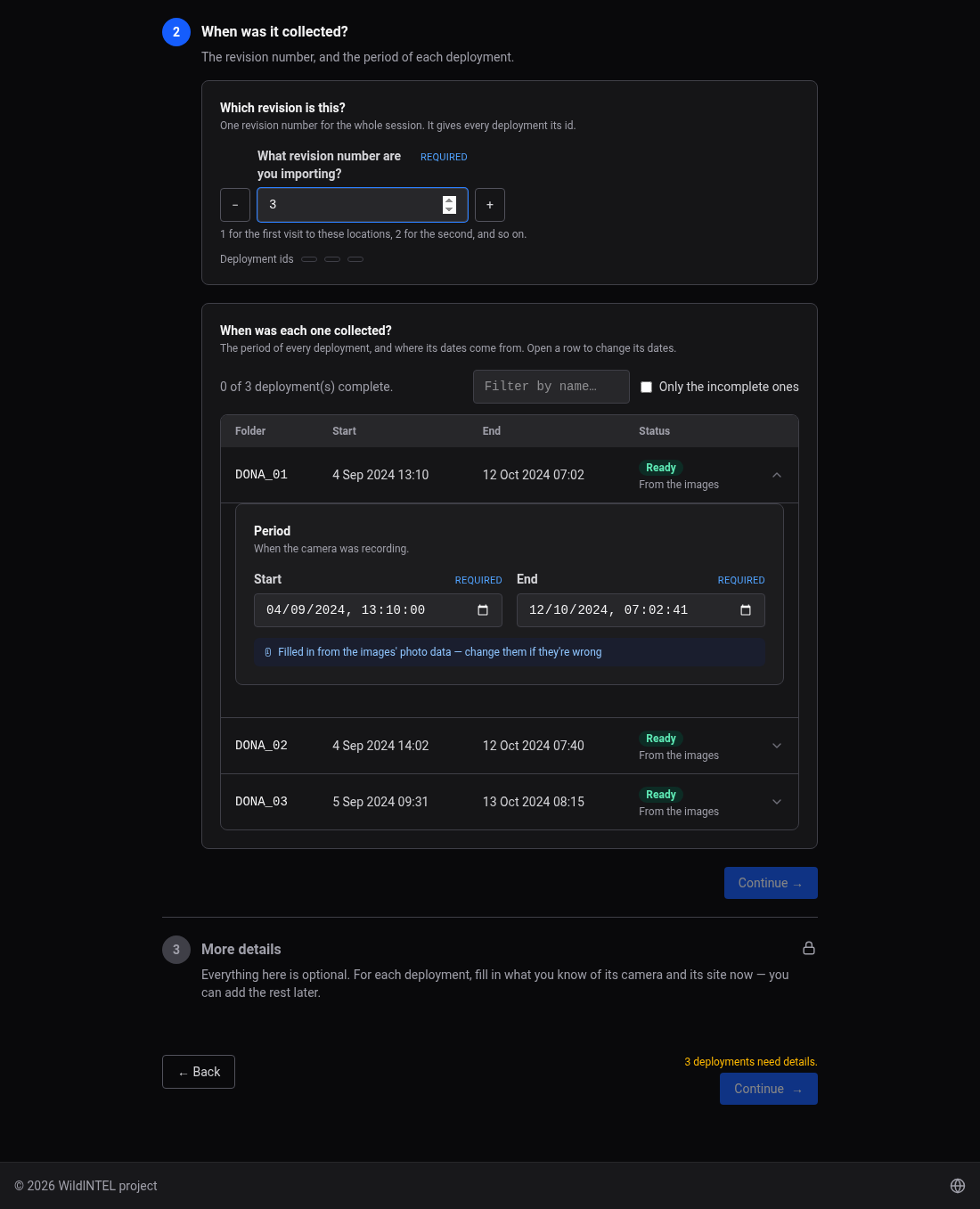980x1209 pixels.
Task: Collapse the DONA_01 row chevron
Action: coord(777,475)
